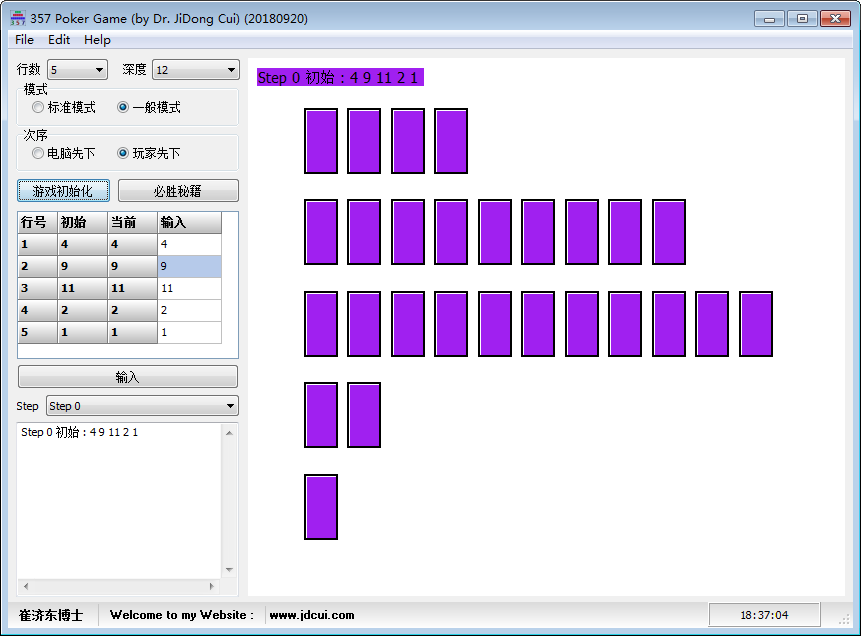Image resolution: width=861 pixels, height=636 pixels.
Task: Click log scrollbar up arrow
Action: click(x=230, y=433)
